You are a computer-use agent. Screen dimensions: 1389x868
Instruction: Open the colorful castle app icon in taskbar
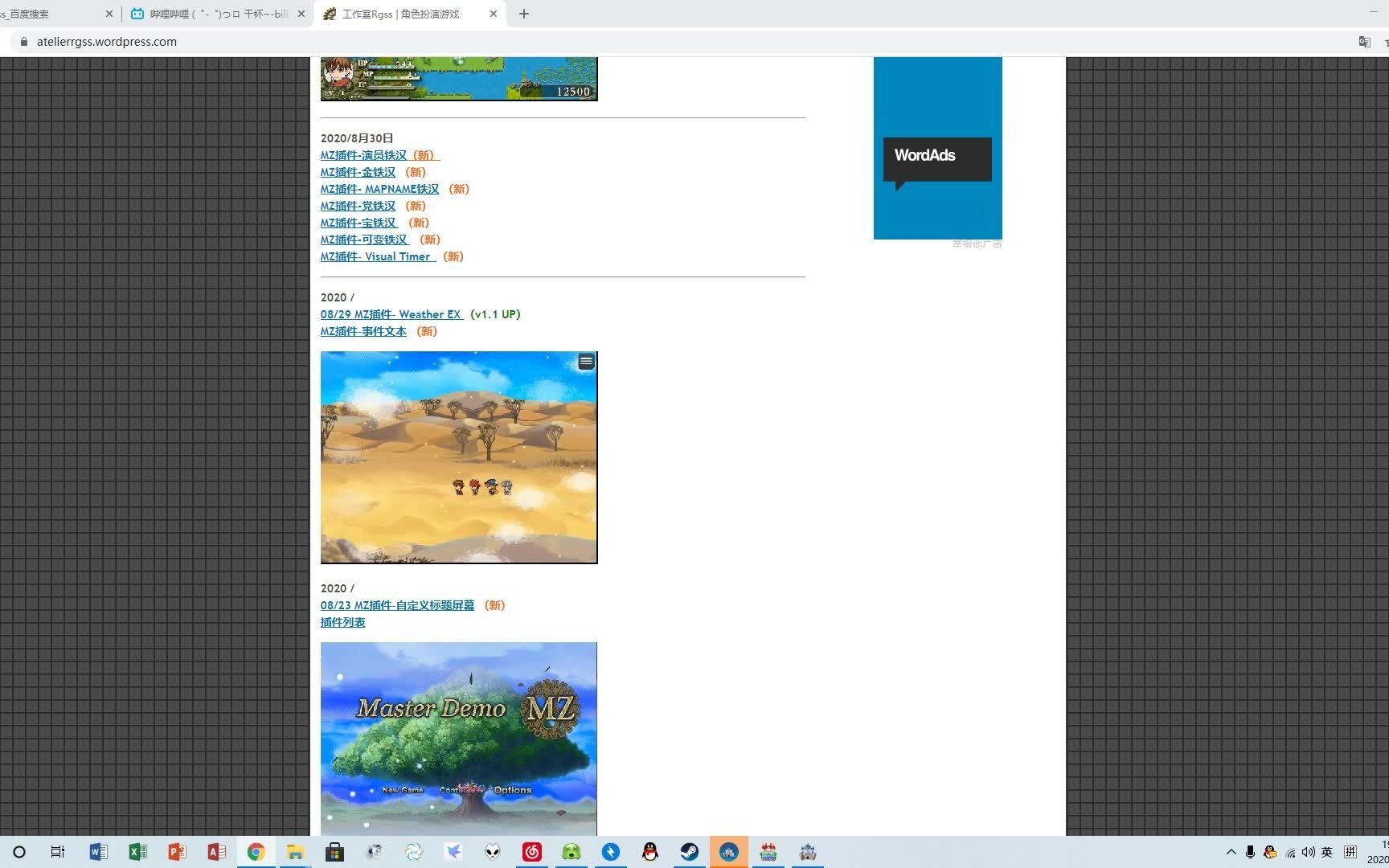coord(768,852)
